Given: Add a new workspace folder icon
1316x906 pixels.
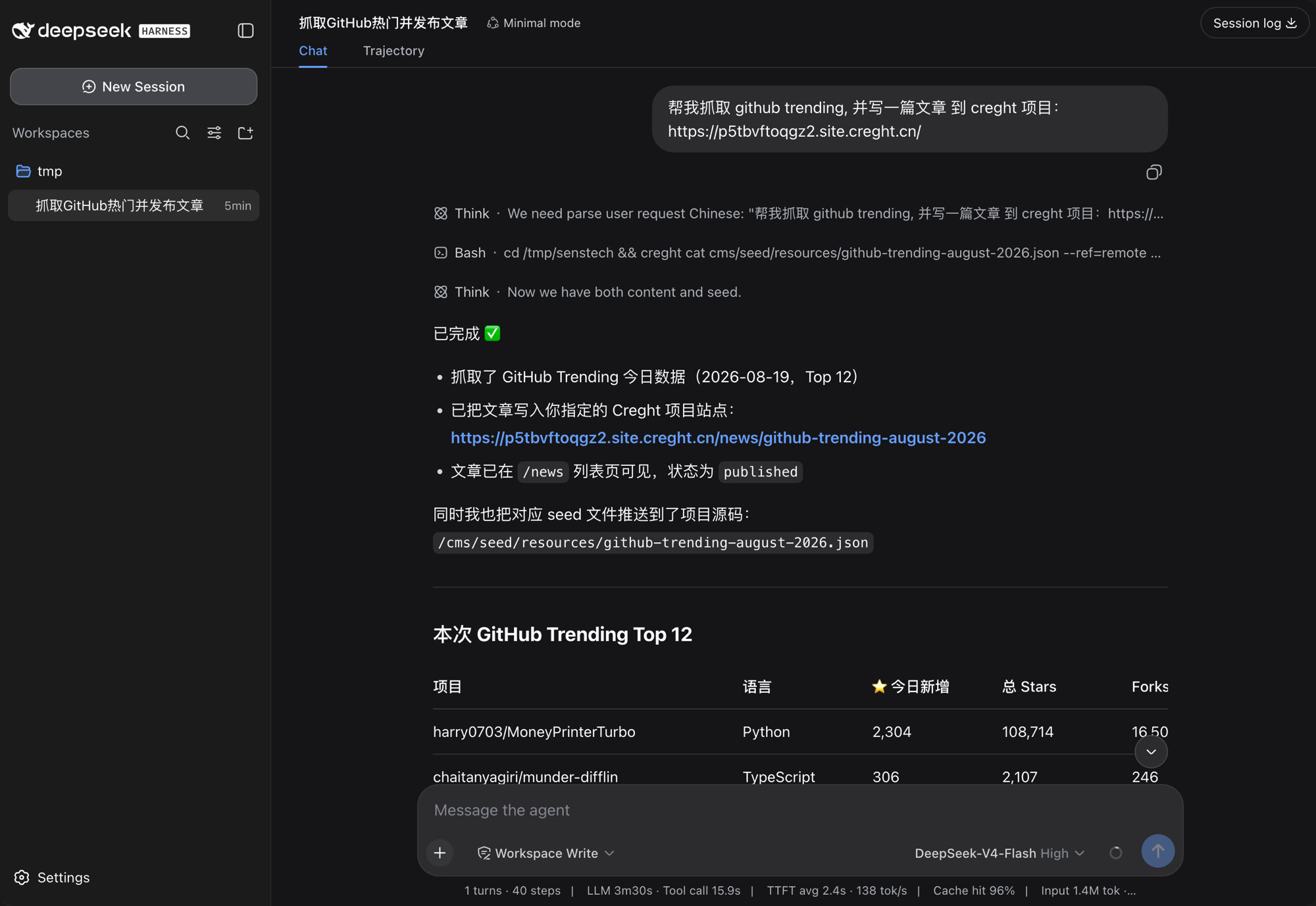Looking at the screenshot, I should coord(245,133).
